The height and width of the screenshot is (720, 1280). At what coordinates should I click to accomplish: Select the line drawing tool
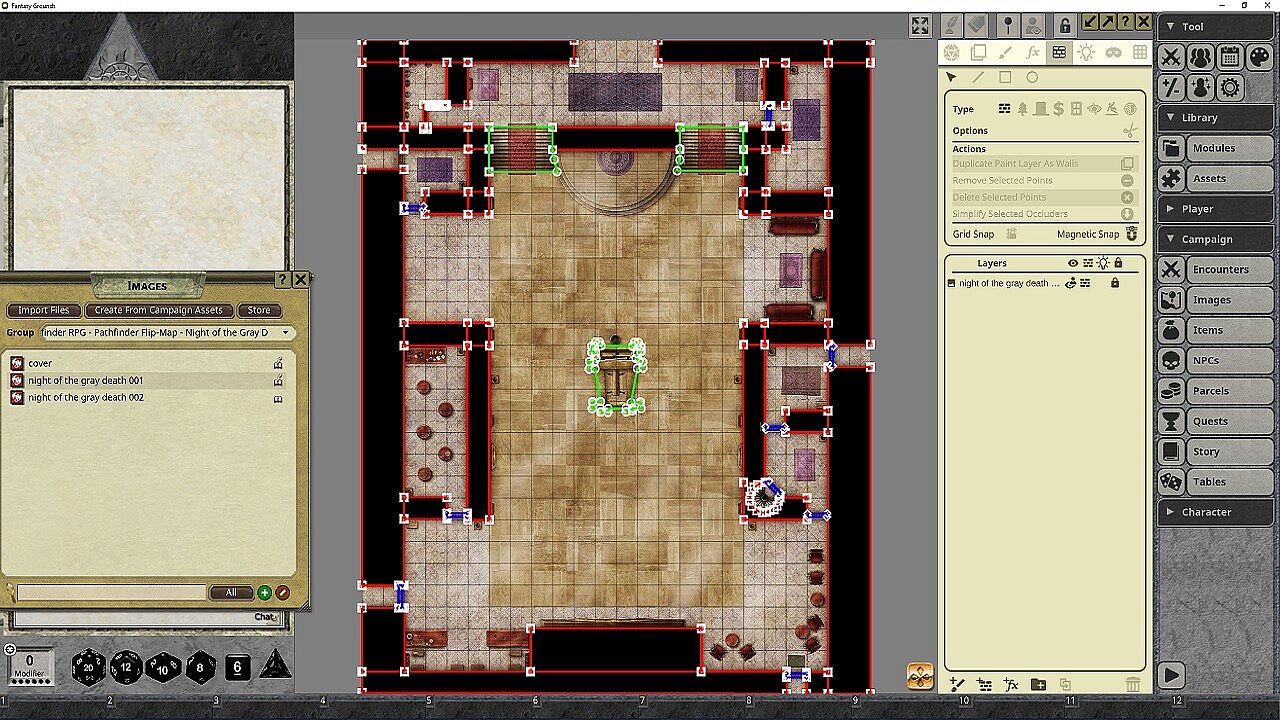[x=978, y=77]
